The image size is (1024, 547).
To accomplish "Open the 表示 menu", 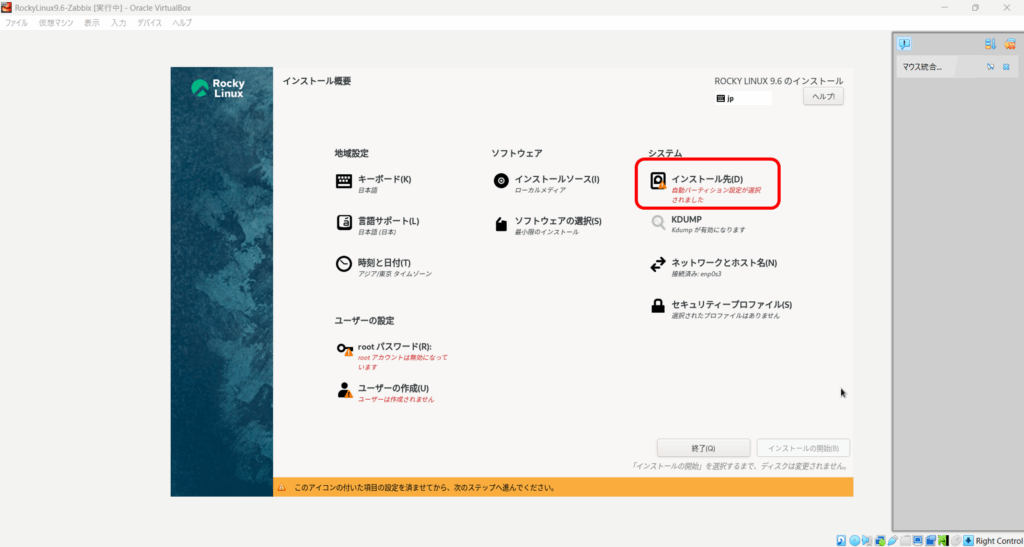I will click(x=92, y=23).
